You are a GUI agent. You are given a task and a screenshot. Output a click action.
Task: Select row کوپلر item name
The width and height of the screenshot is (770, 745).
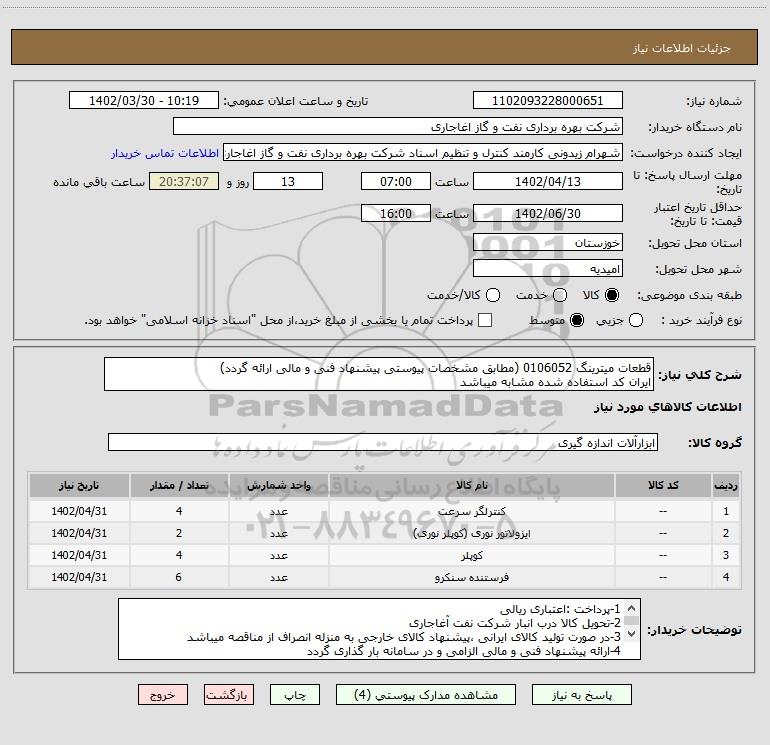point(471,555)
